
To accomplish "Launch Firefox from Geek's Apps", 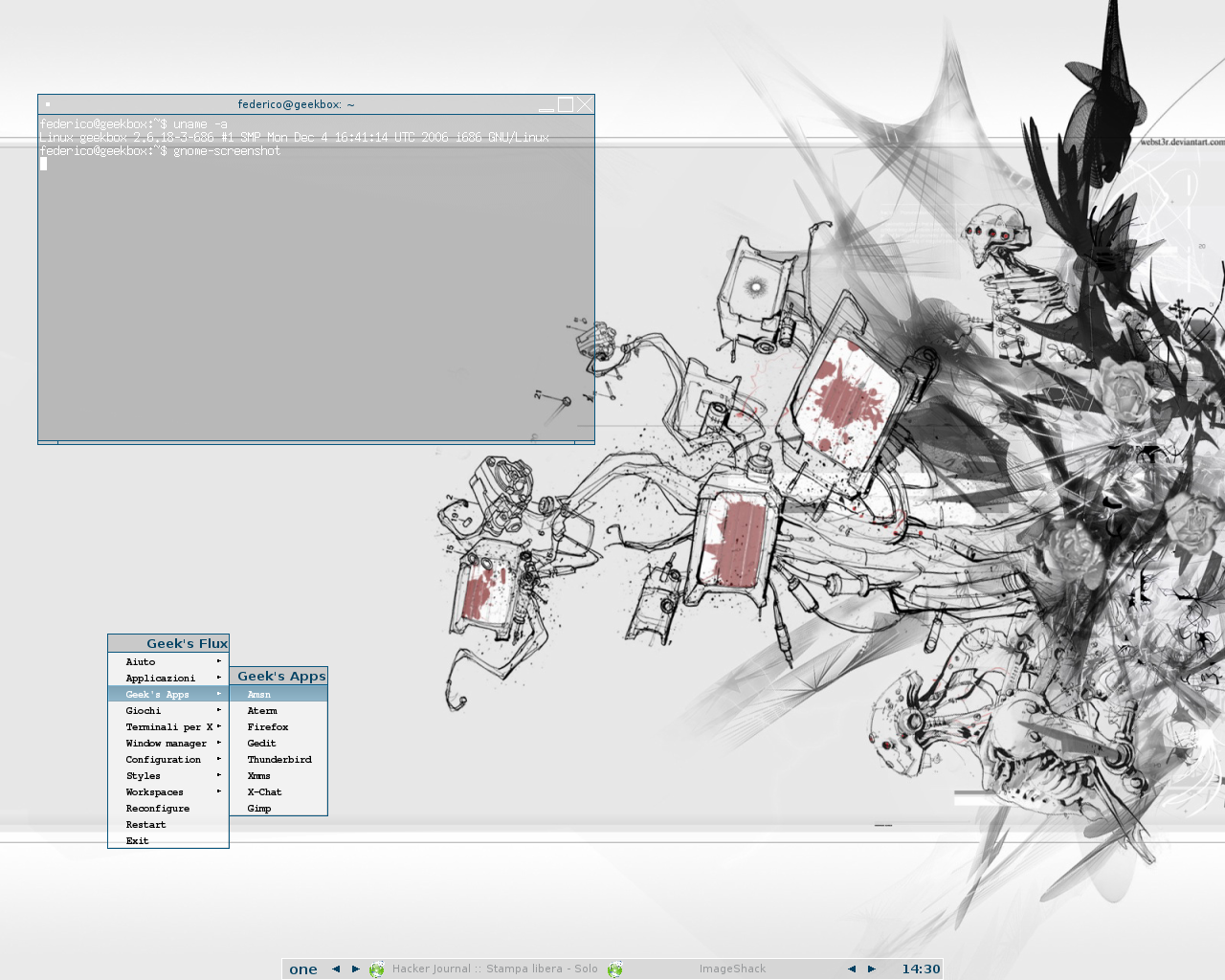I will point(278,726).
